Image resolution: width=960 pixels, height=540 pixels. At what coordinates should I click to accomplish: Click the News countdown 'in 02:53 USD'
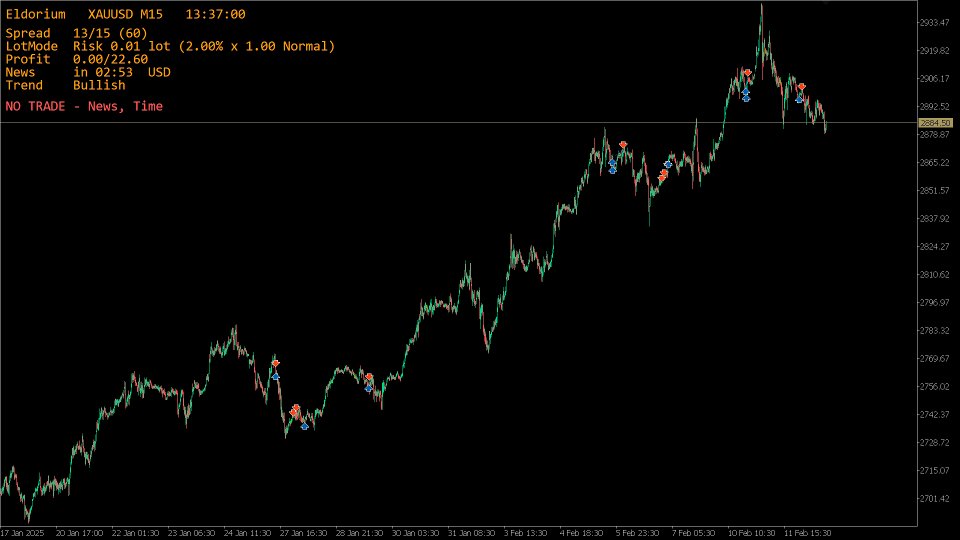122,72
